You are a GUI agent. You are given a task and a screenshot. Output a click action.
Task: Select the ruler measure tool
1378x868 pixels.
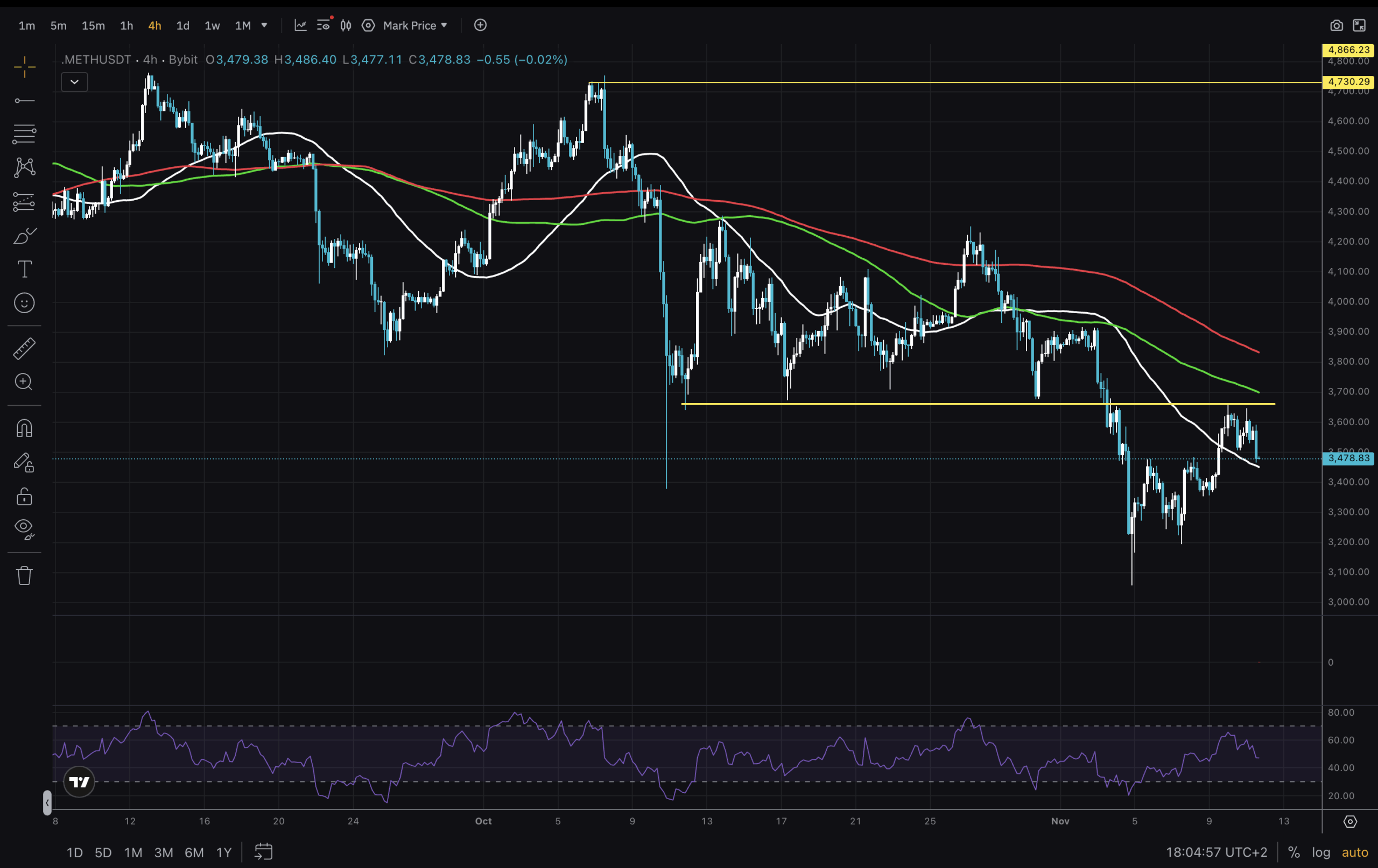pos(25,348)
